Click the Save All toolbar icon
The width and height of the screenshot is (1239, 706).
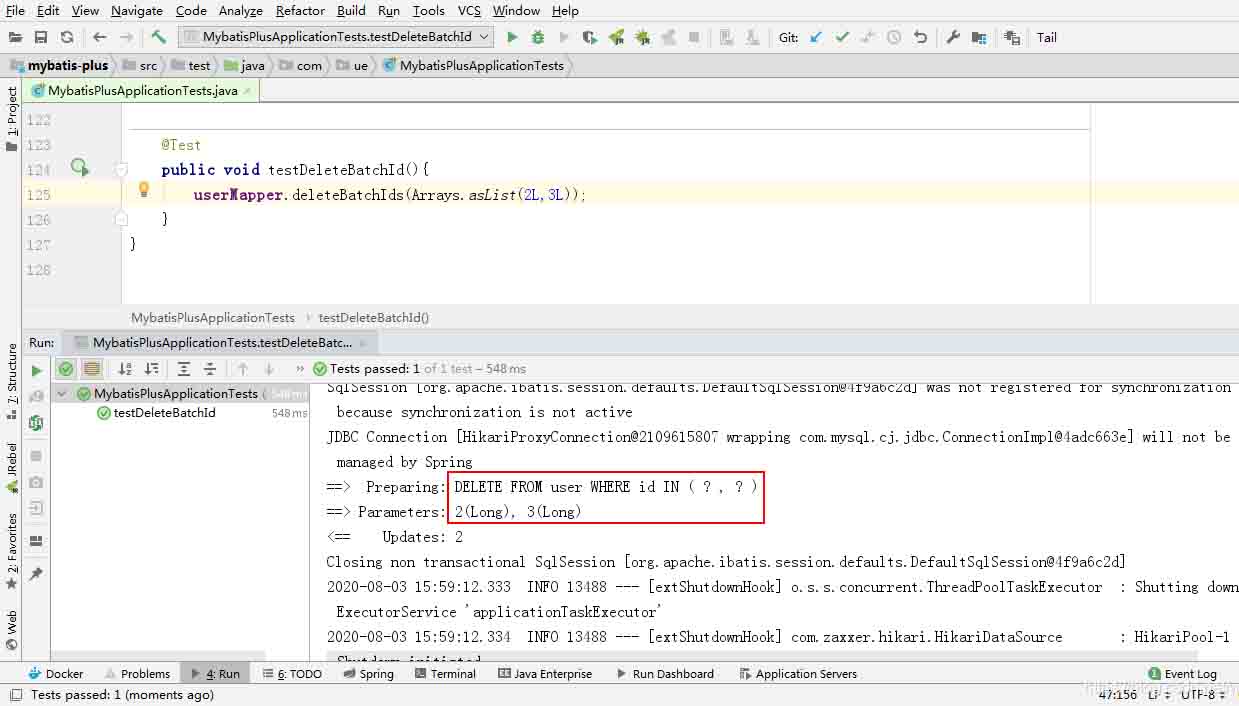[41, 37]
